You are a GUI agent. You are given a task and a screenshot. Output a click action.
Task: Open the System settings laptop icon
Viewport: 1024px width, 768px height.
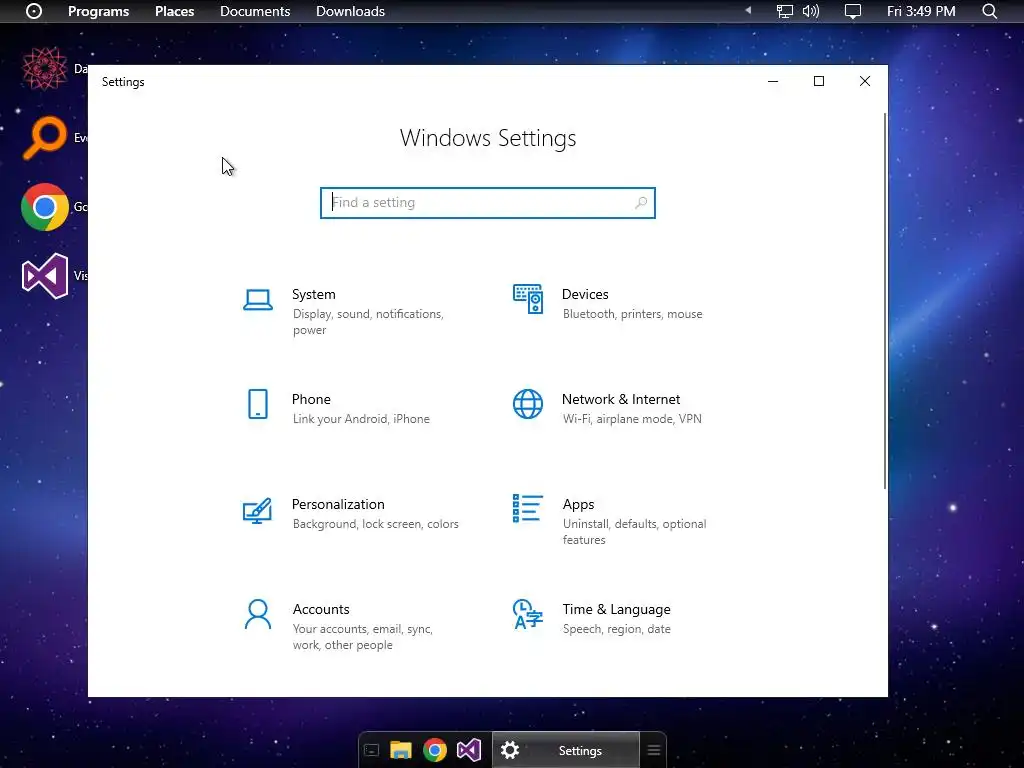pos(258,300)
